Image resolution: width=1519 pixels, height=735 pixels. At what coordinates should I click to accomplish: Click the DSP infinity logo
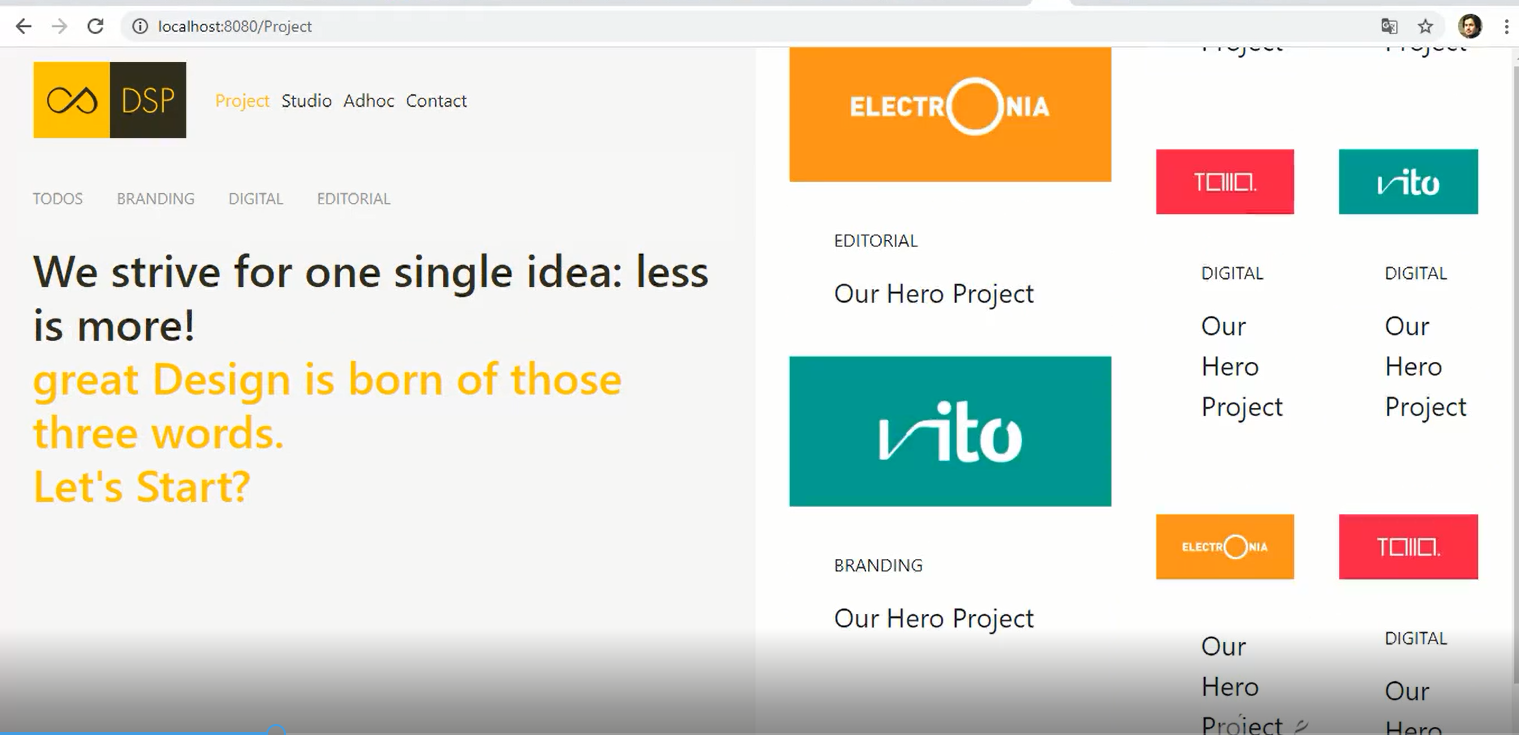coord(109,100)
